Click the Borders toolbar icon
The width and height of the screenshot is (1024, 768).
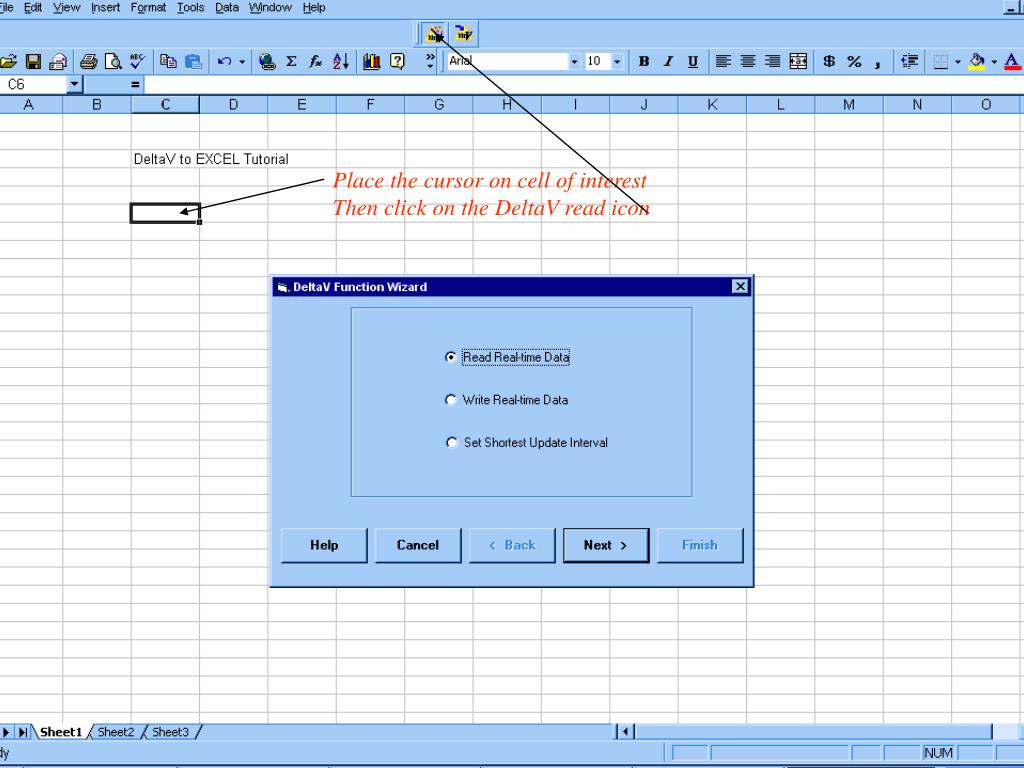(x=940, y=61)
